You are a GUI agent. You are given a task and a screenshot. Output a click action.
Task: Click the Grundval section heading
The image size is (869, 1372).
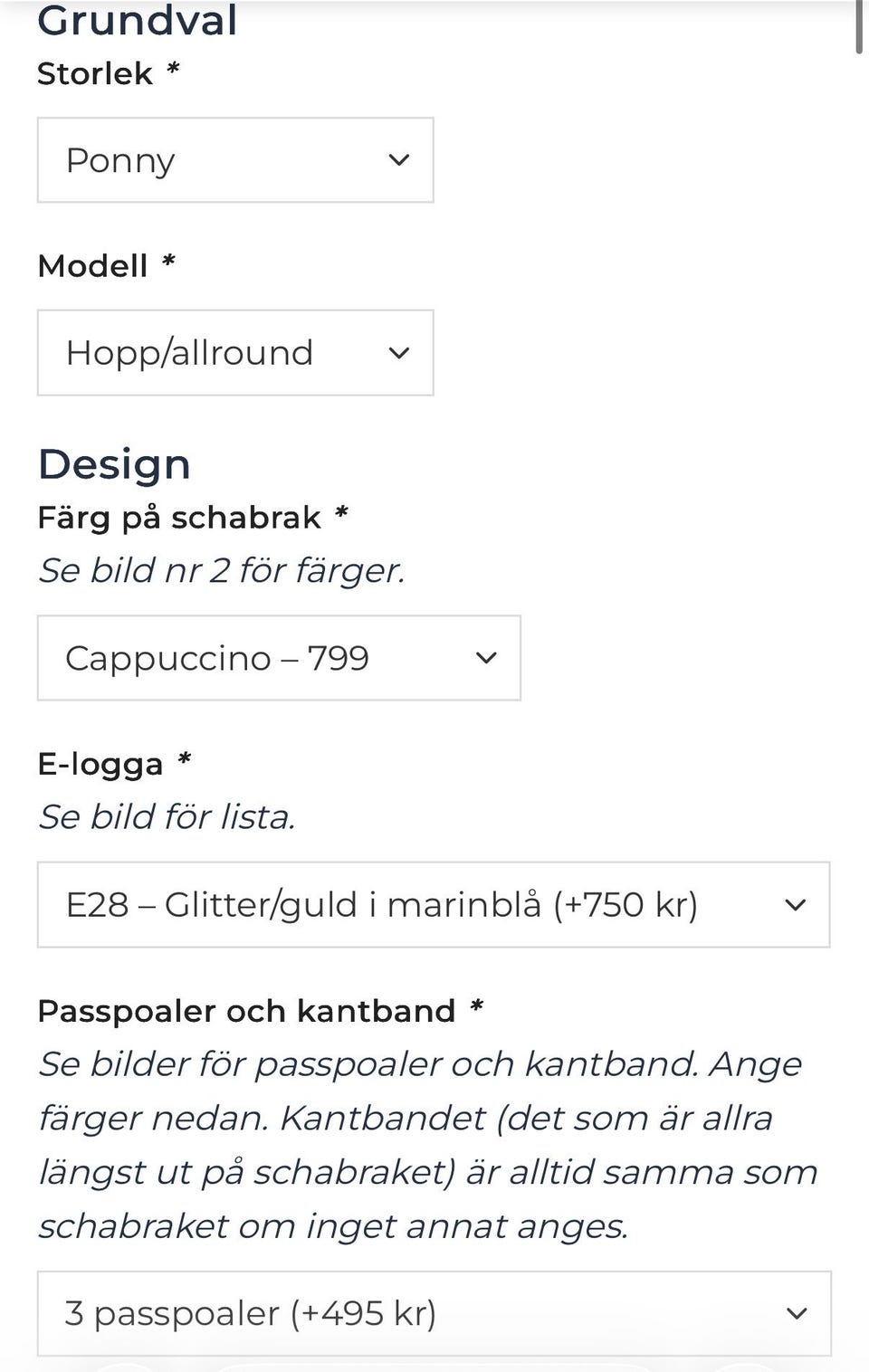pos(137,20)
